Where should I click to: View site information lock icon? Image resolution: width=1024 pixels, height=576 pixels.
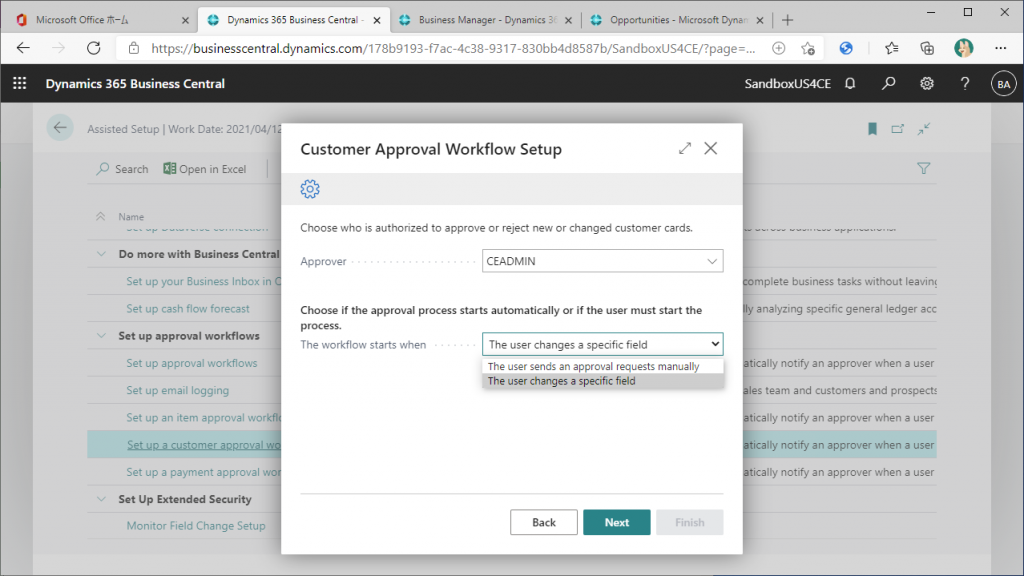(x=134, y=48)
